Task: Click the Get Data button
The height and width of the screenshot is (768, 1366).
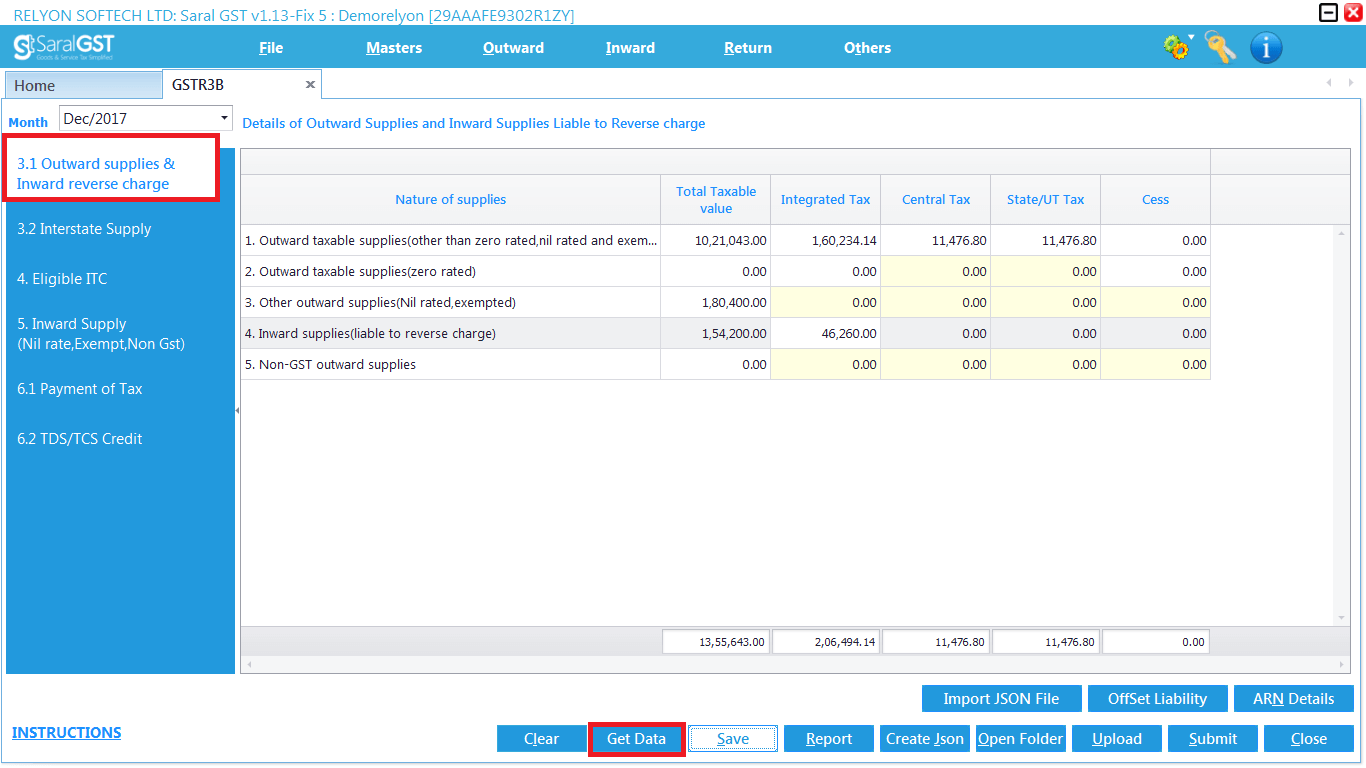Action: coord(636,739)
